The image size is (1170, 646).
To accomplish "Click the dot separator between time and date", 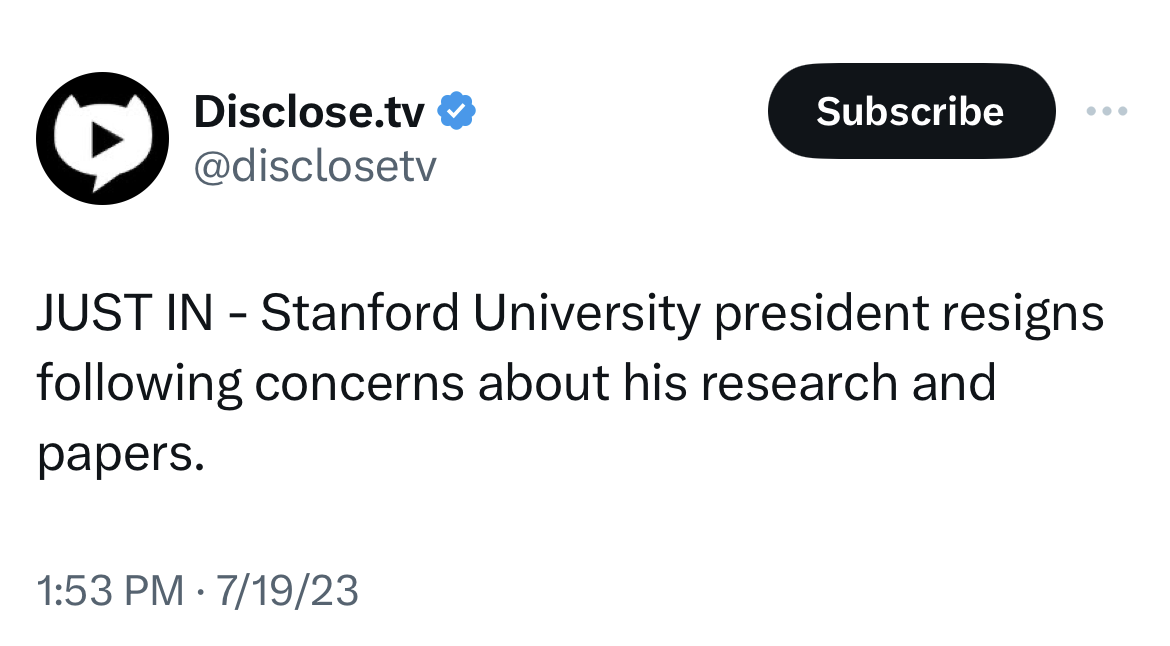I will coord(199,592).
